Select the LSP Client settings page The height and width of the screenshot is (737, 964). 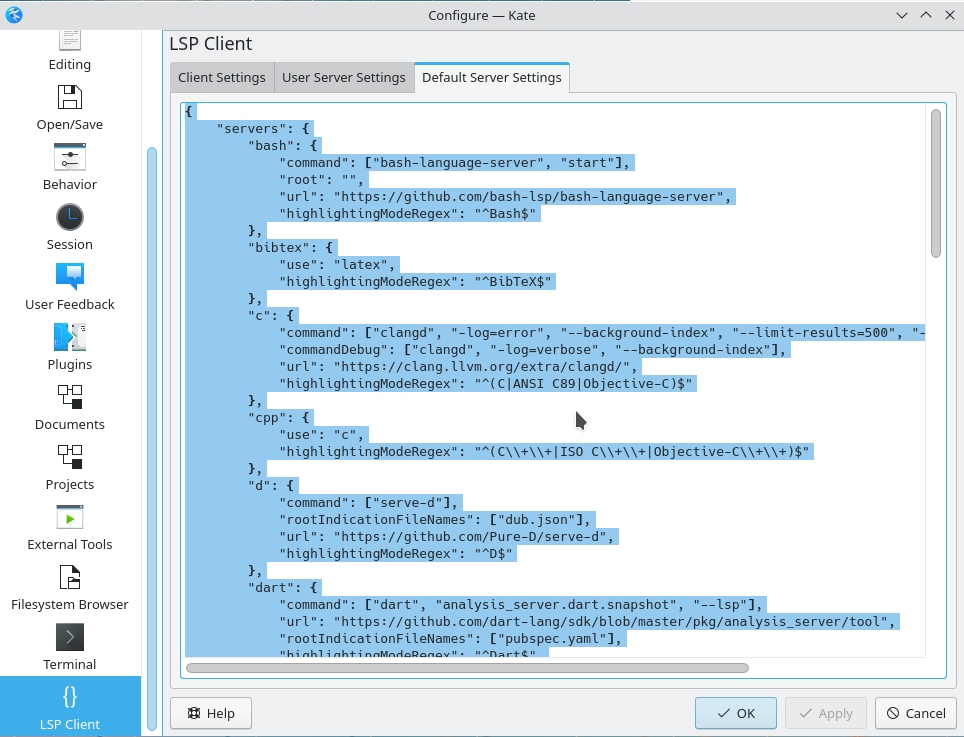tap(69, 706)
